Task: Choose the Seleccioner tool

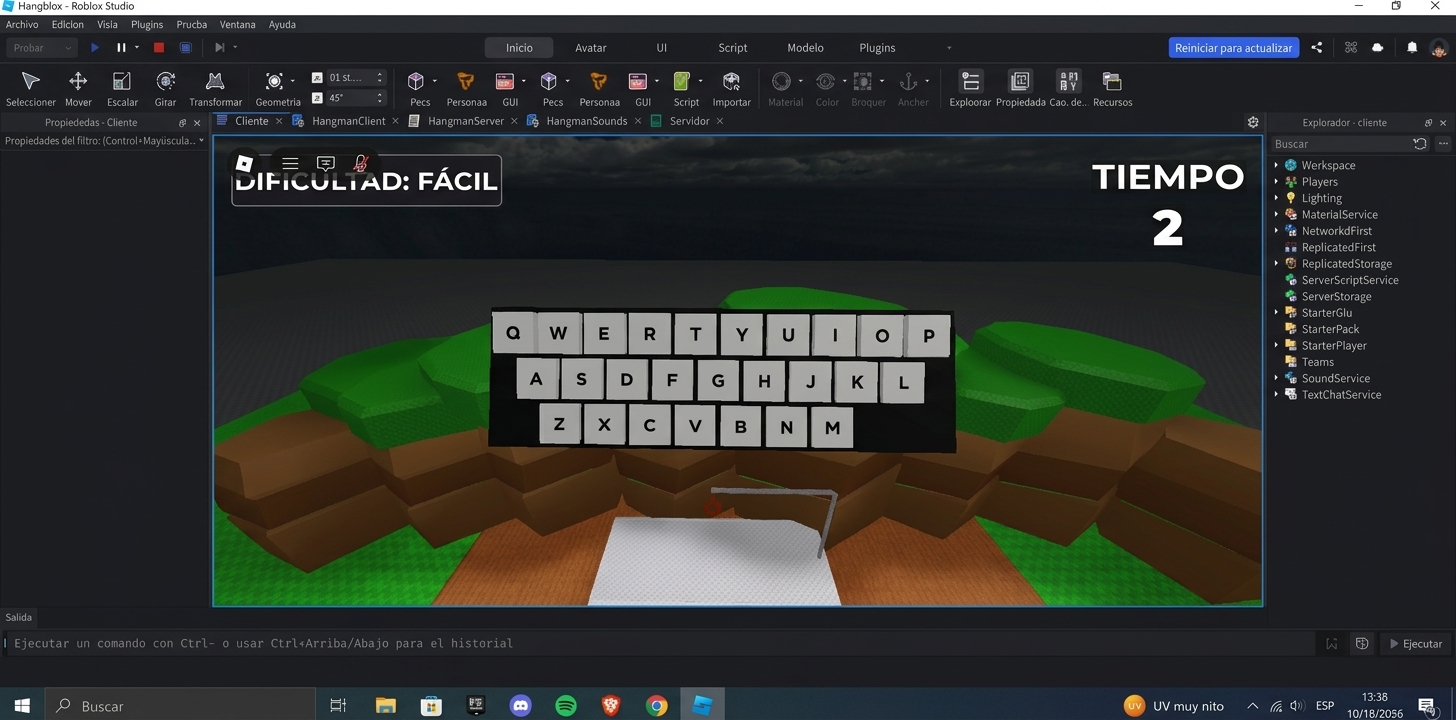Action: [x=31, y=88]
